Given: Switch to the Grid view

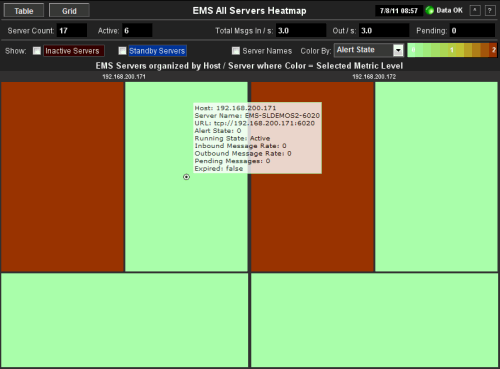Looking at the screenshot, I should (x=69, y=10).
